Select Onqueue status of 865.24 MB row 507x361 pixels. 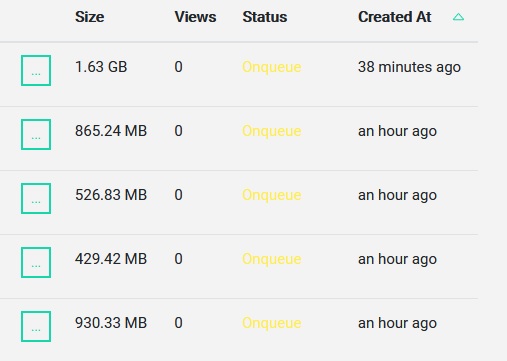click(272, 131)
